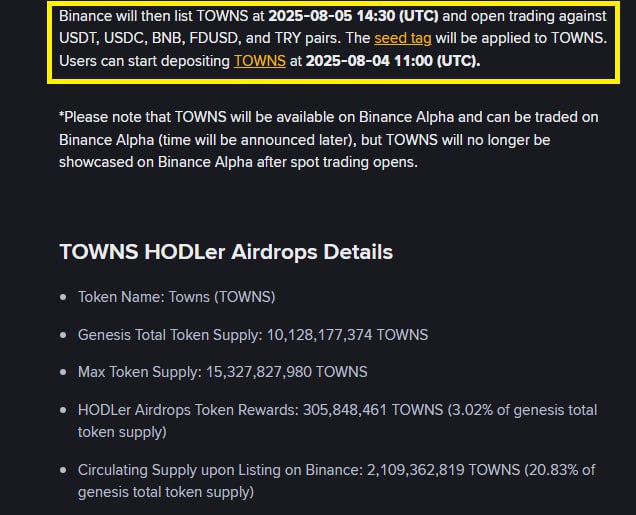Open the underlined TOWNS deposit link
The height and width of the screenshot is (515, 636).
[260, 61]
